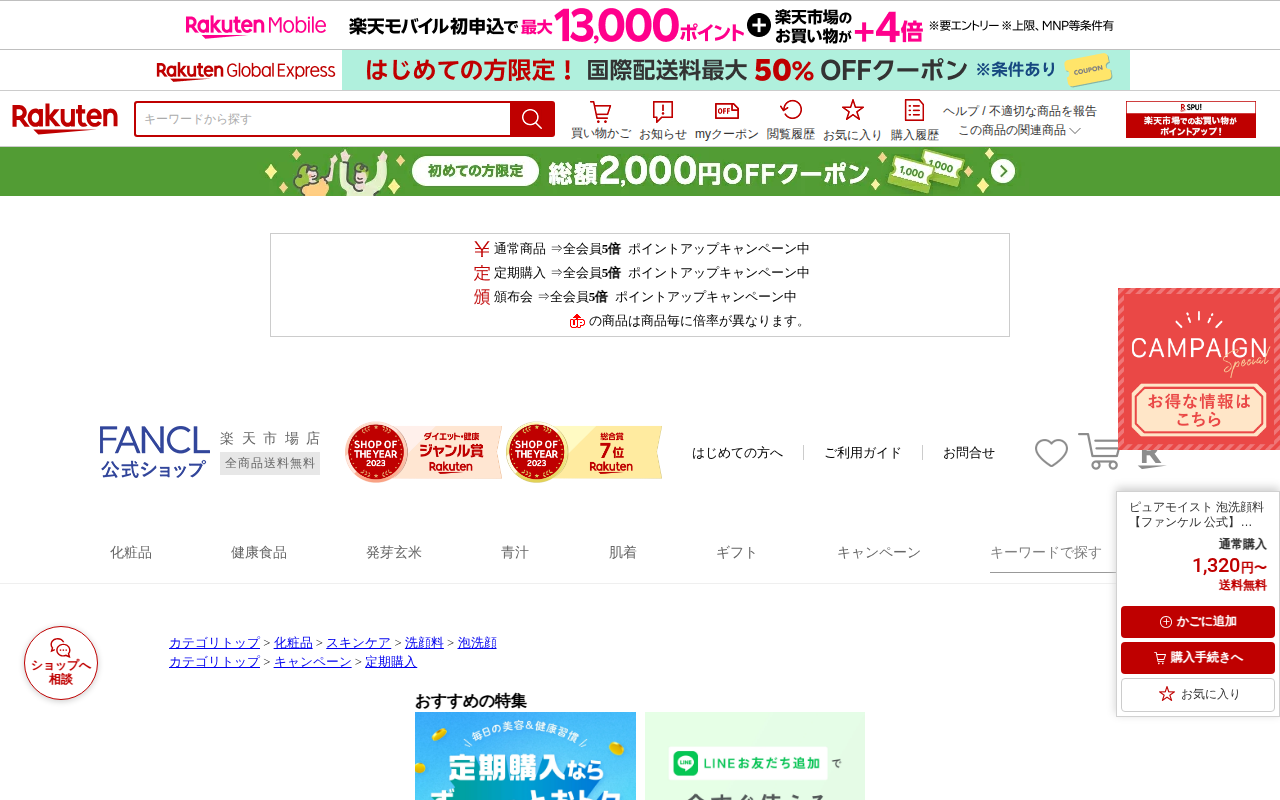Open the ヘルプ link in the header
Viewport: 1280px width, 800px height.
961,111
